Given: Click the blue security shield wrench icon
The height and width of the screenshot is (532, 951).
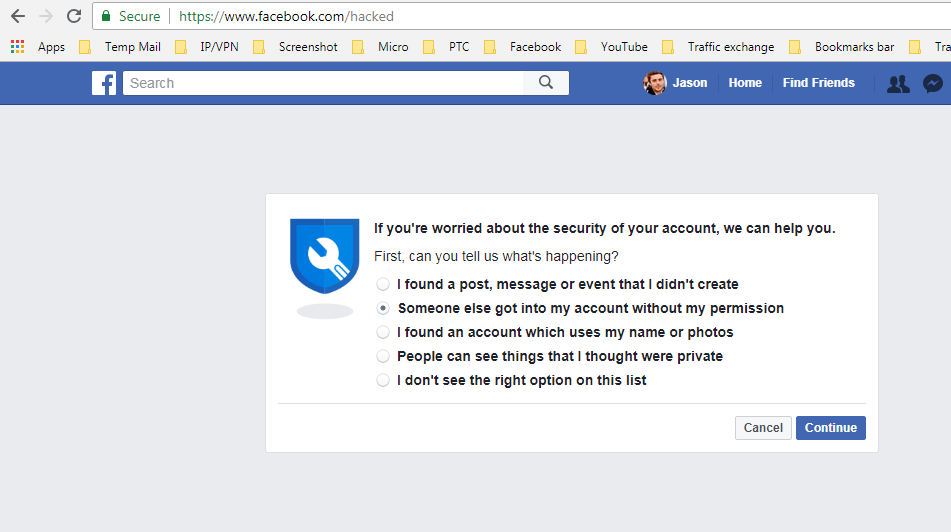Looking at the screenshot, I should [324, 256].
